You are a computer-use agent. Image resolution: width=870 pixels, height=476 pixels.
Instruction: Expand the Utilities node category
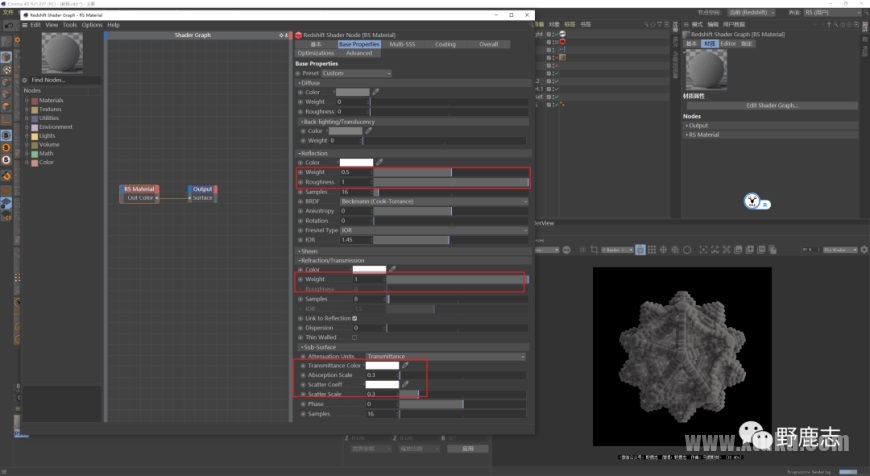tap(27, 118)
